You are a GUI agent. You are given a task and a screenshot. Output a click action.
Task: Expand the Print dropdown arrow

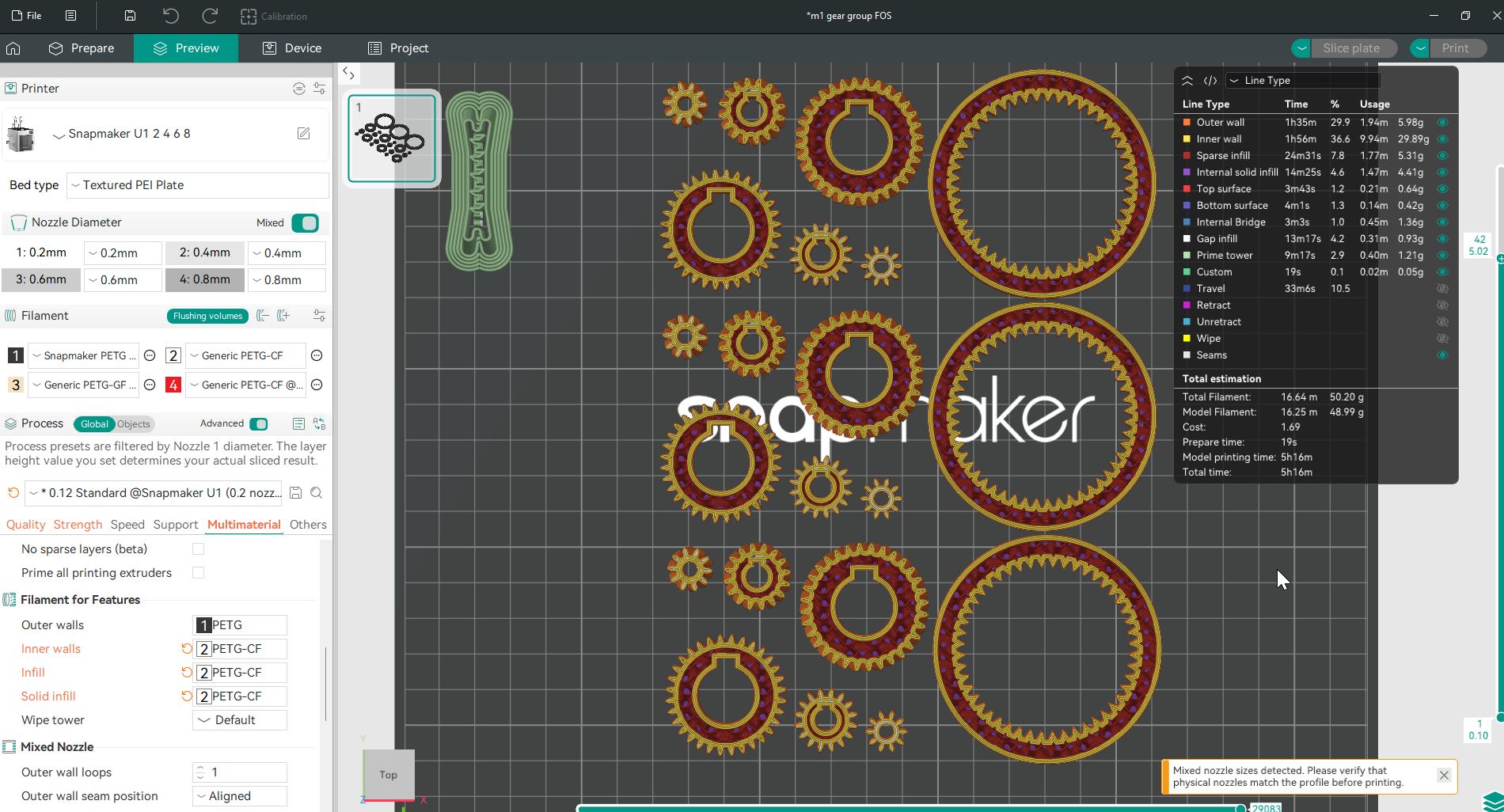[x=1421, y=48]
